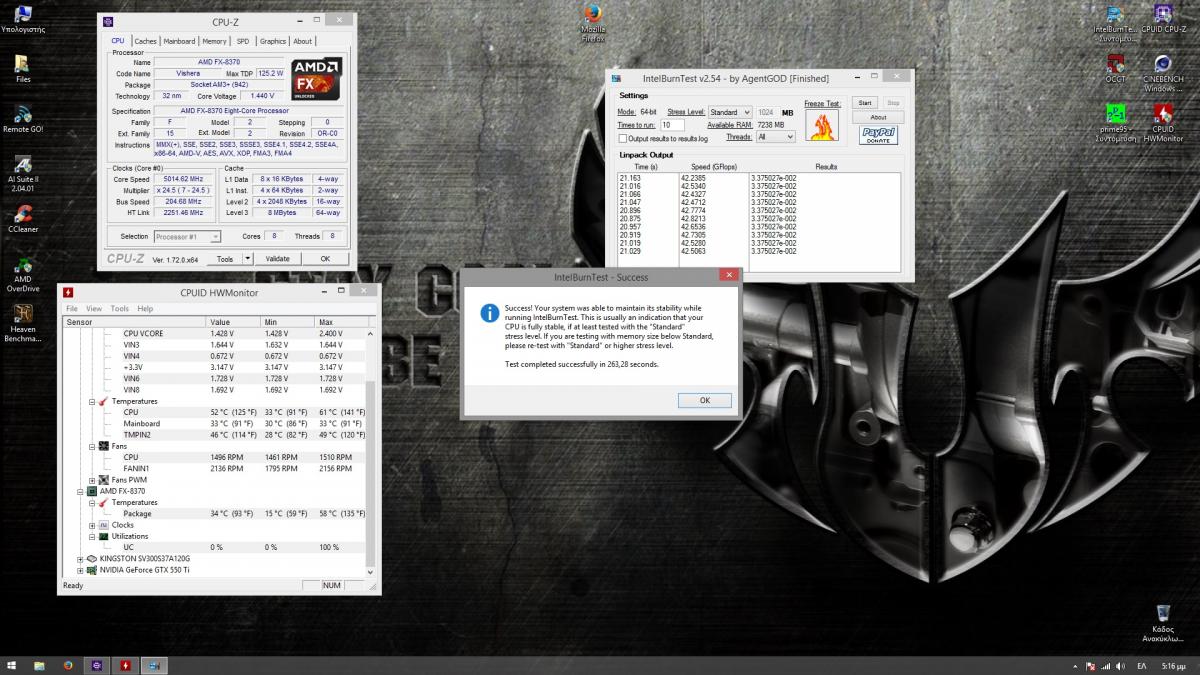Image resolution: width=1200 pixels, height=675 pixels.
Task: Click the Value column header in HWMonitor
Action: click(x=234, y=322)
